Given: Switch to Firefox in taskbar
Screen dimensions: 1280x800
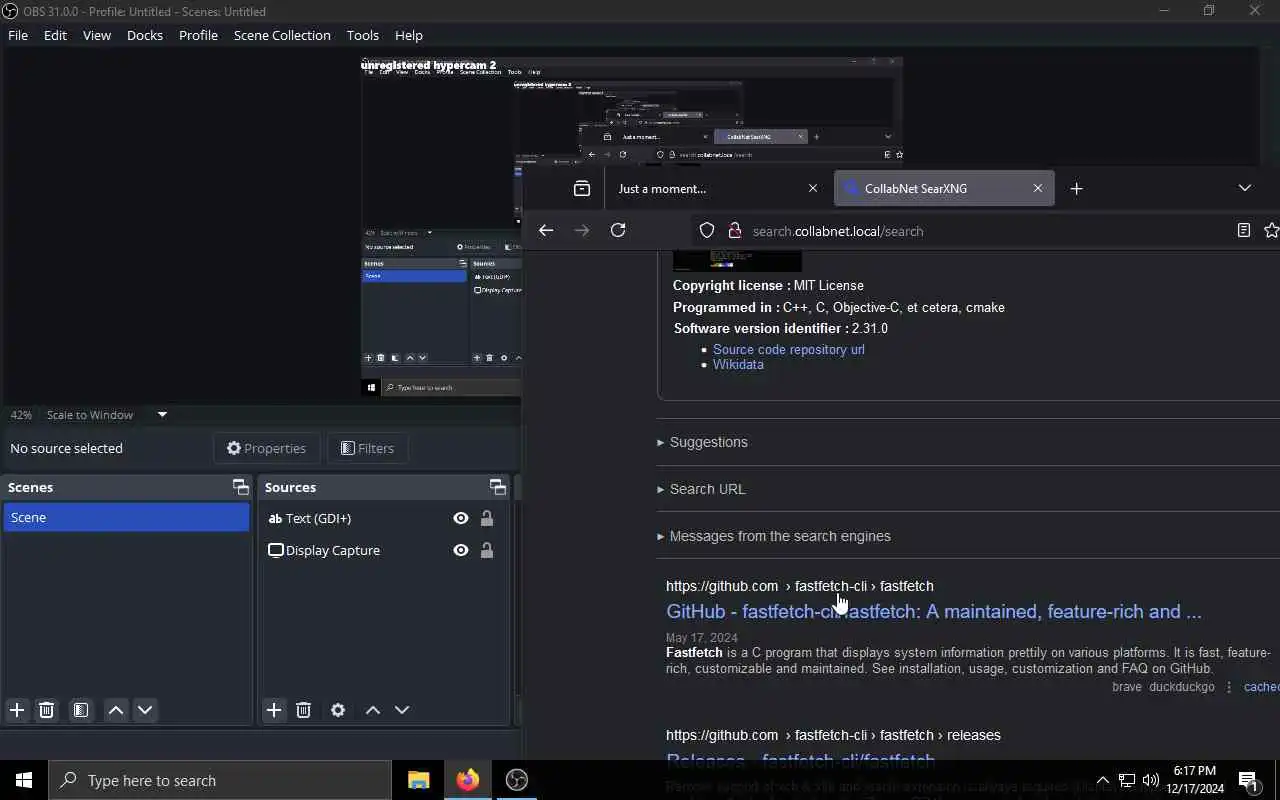Looking at the screenshot, I should pos(467,780).
